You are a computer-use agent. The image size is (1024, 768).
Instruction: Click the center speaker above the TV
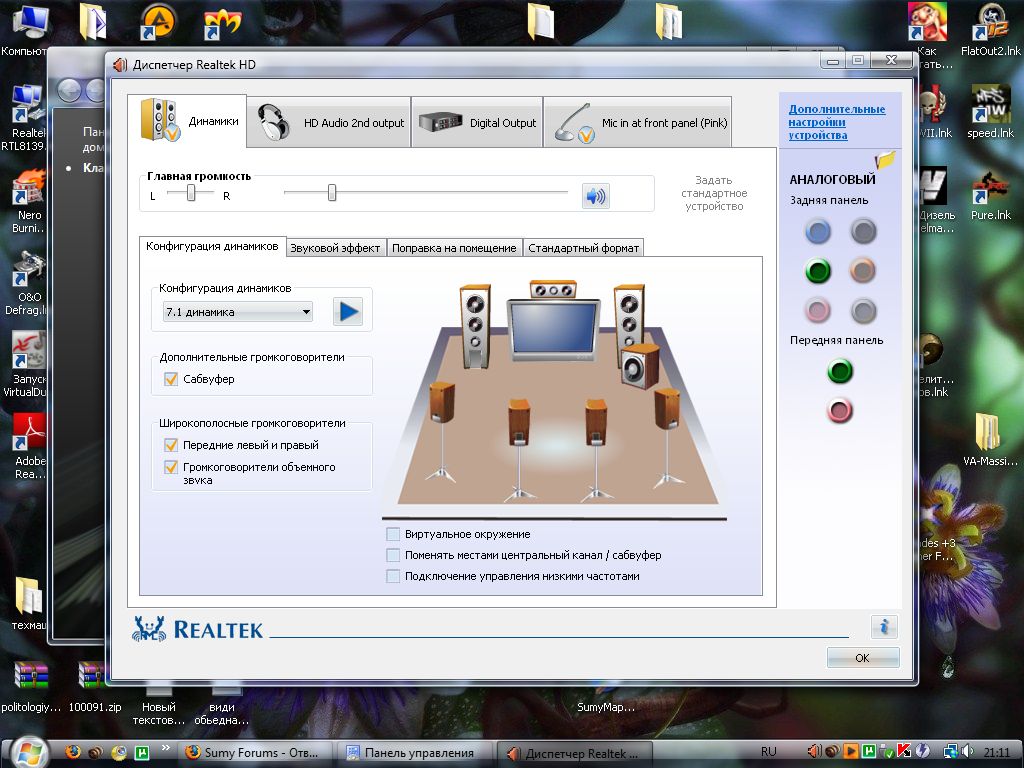click(553, 290)
